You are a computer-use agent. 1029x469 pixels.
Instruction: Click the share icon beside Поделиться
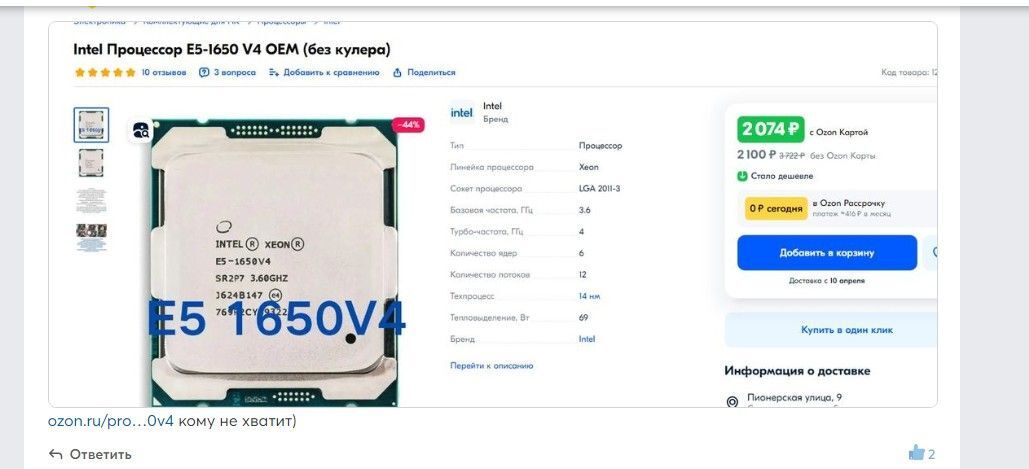click(x=397, y=73)
